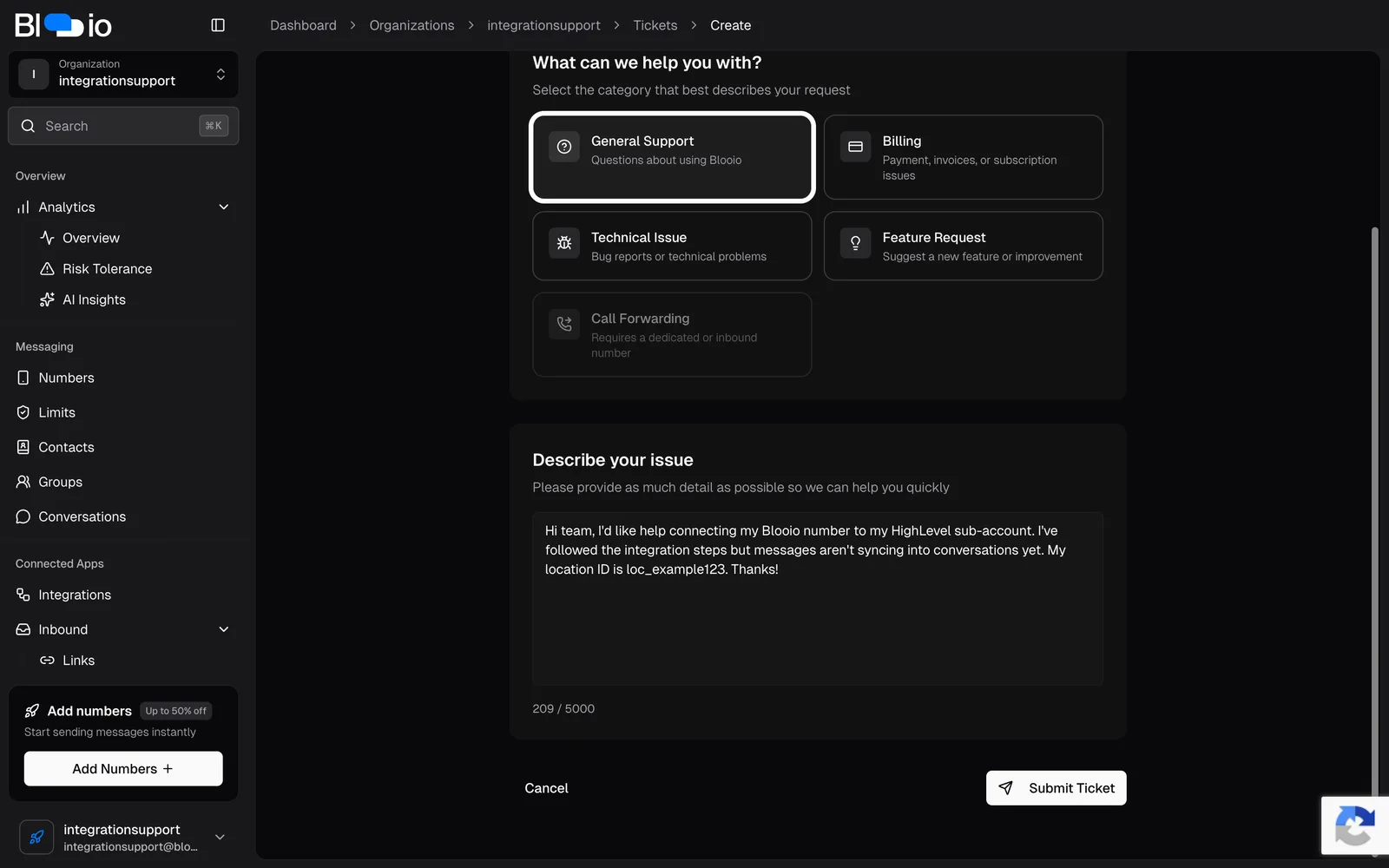Open the Integrations page

(75, 595)
